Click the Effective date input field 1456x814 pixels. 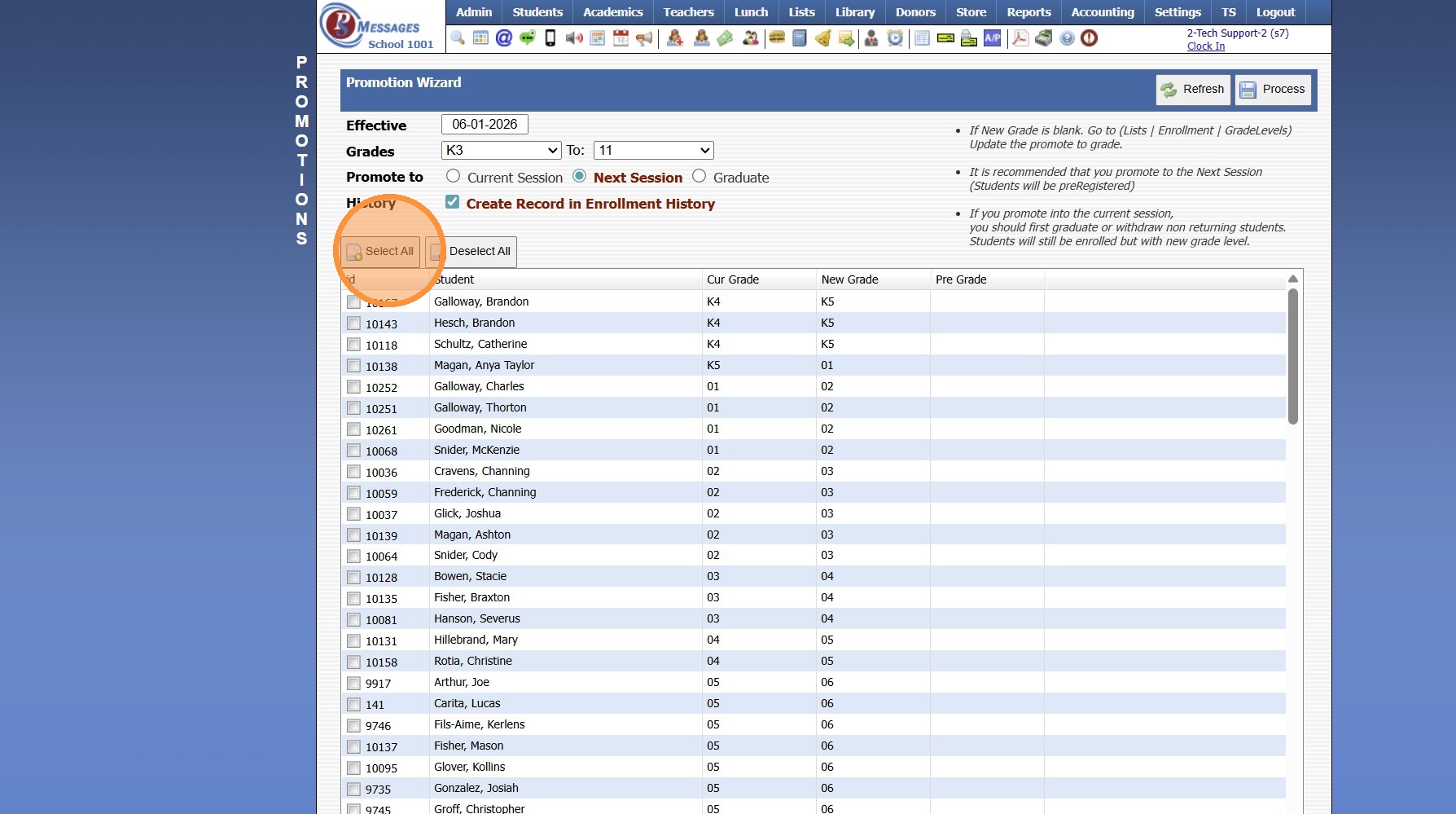[x=485, y=125]
